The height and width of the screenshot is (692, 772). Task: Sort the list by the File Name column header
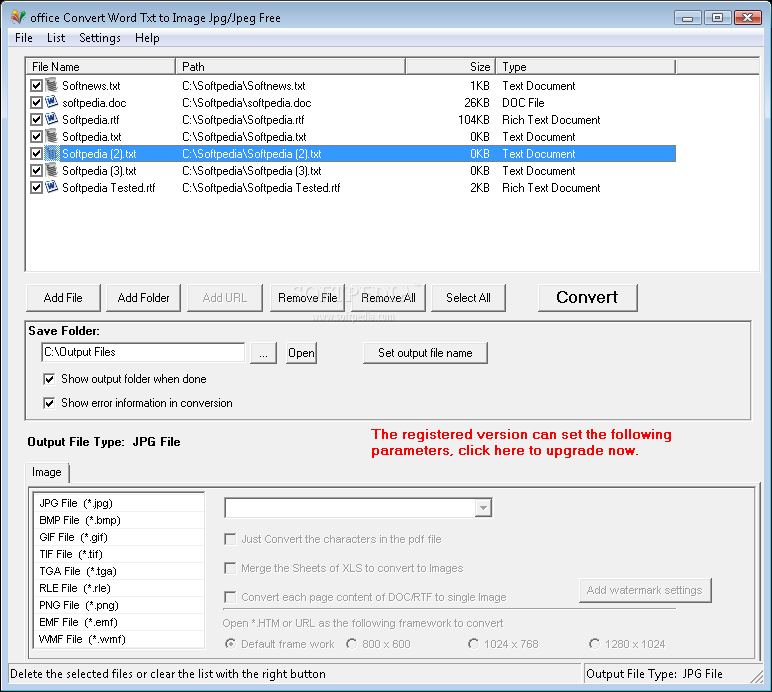click(x=100, y=66)
